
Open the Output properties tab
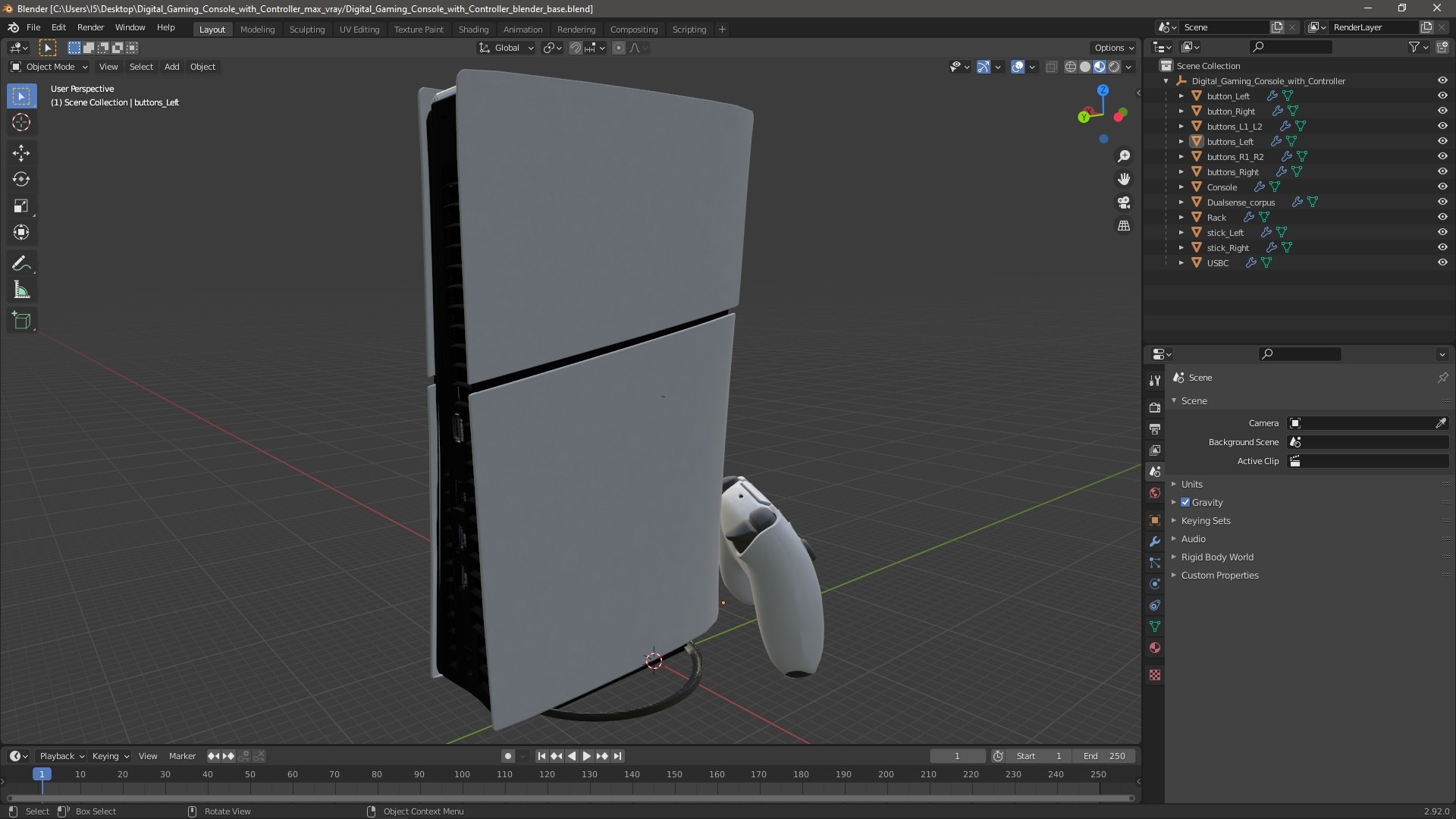tap(1155, 429)
